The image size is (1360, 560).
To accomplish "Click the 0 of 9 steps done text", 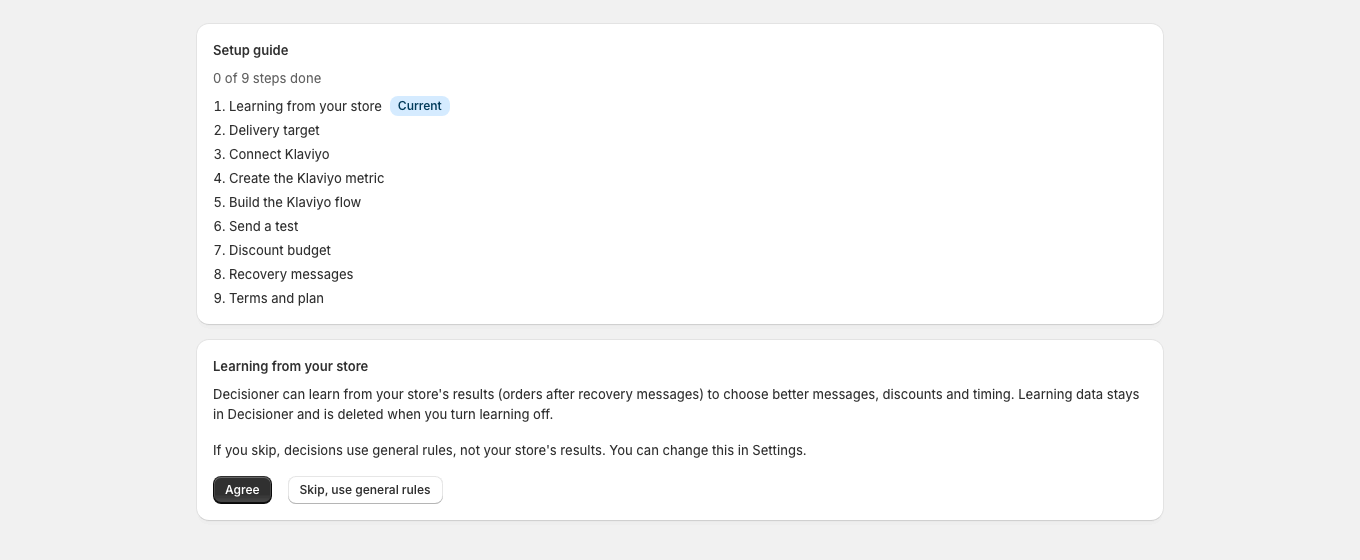I will pyautogui.click(x=267, y=78).
